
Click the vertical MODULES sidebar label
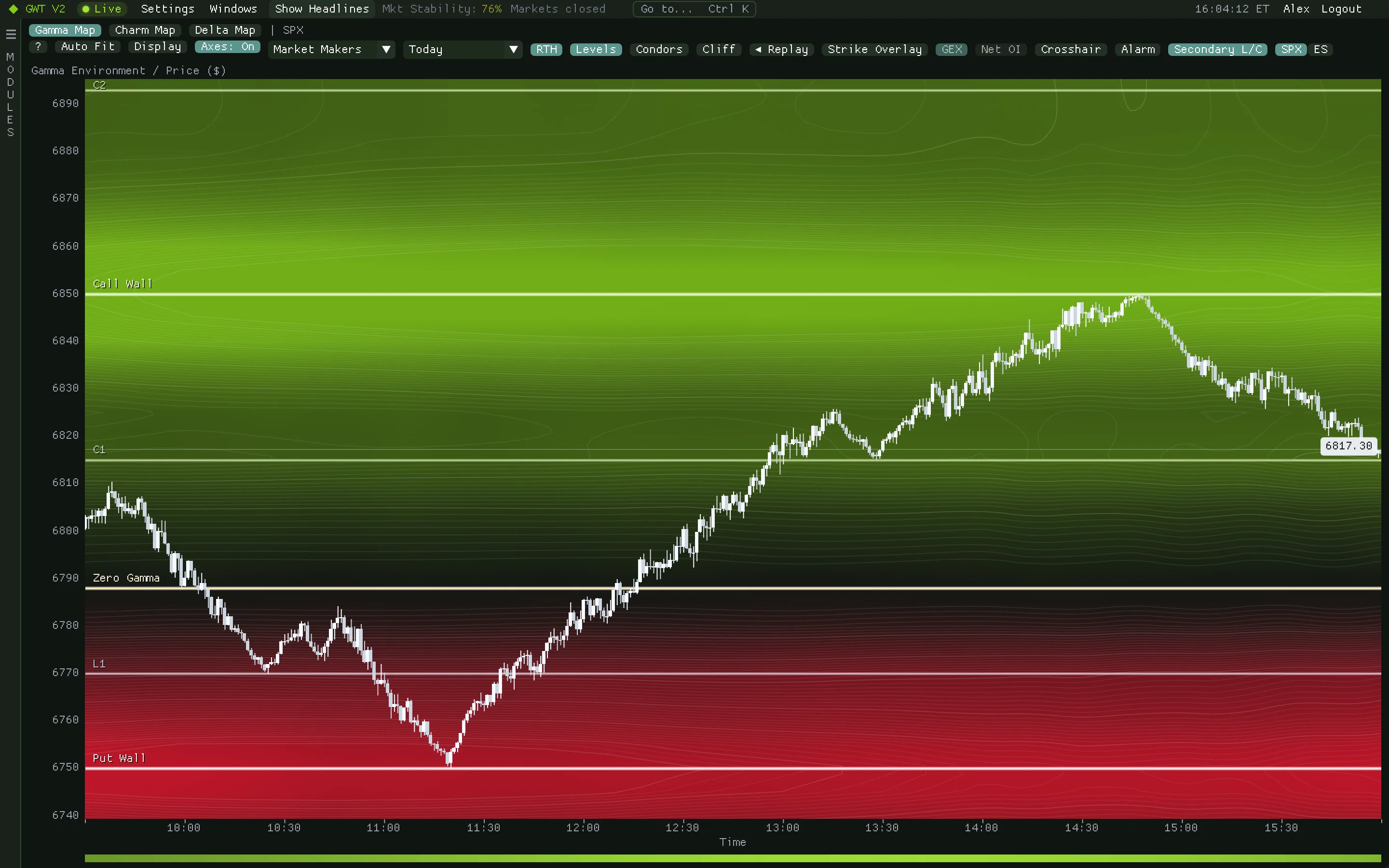tap(10, 95)
